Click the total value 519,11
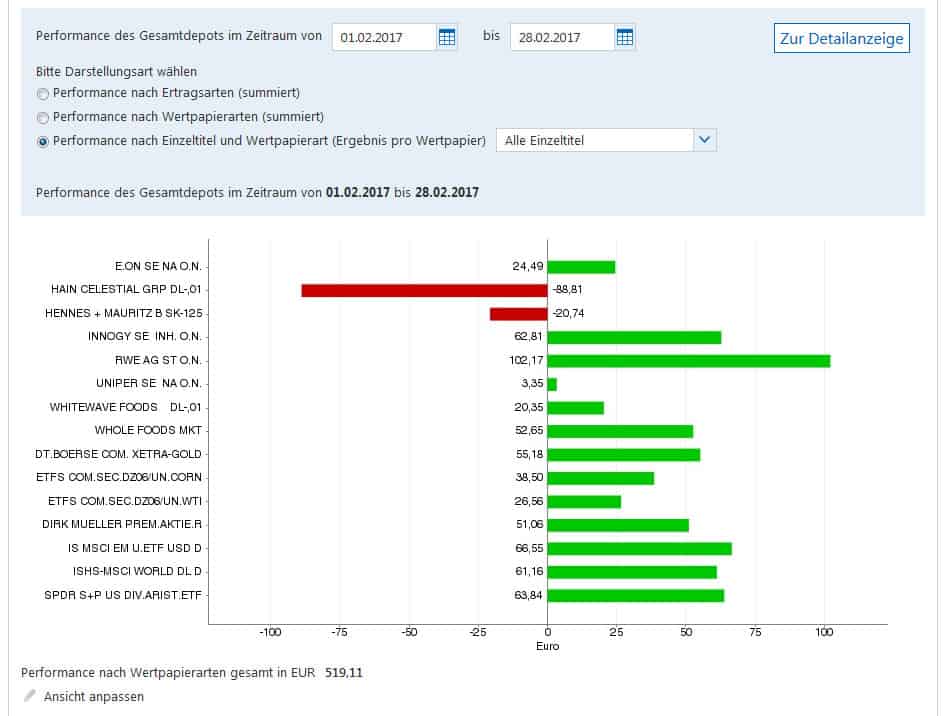 pyautogui.click(x=344, y=673)
